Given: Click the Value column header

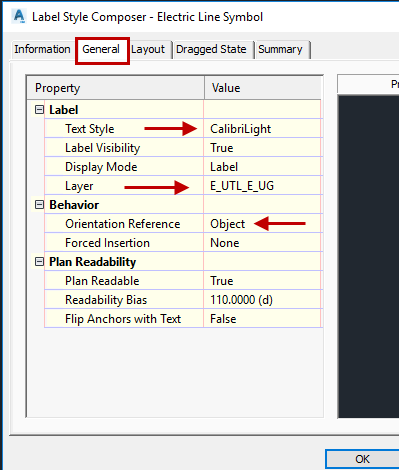Looking at the screenshot, I should pyautogui.click(x=263, y=88).
